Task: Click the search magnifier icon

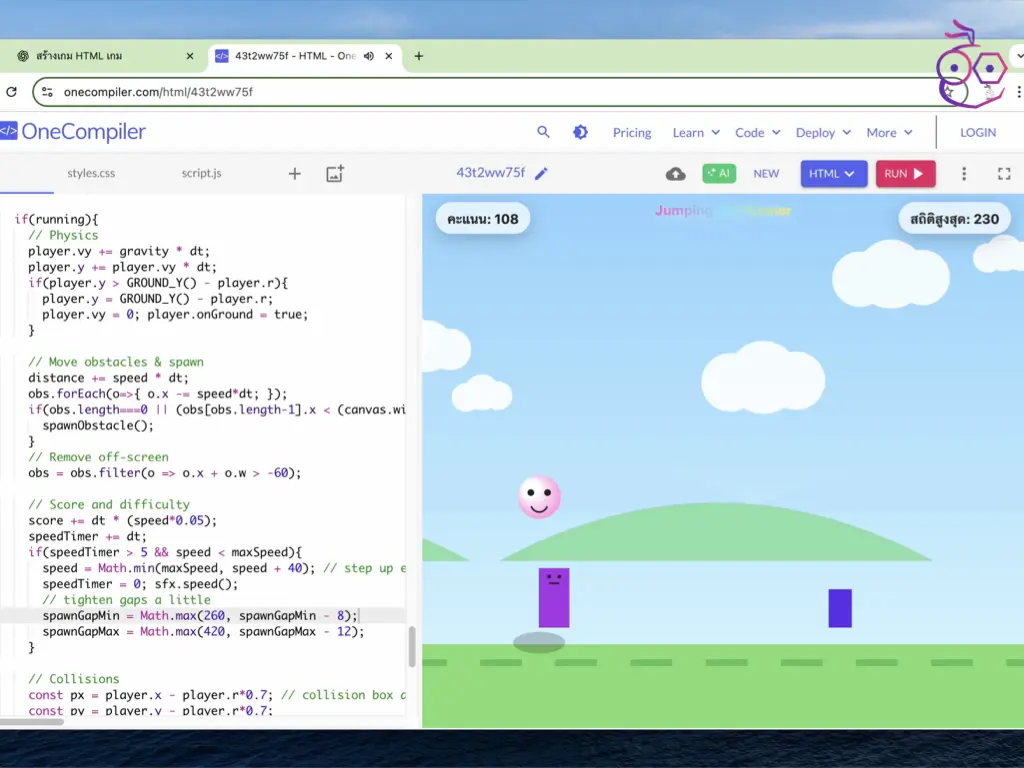Action: click(543, 132)
